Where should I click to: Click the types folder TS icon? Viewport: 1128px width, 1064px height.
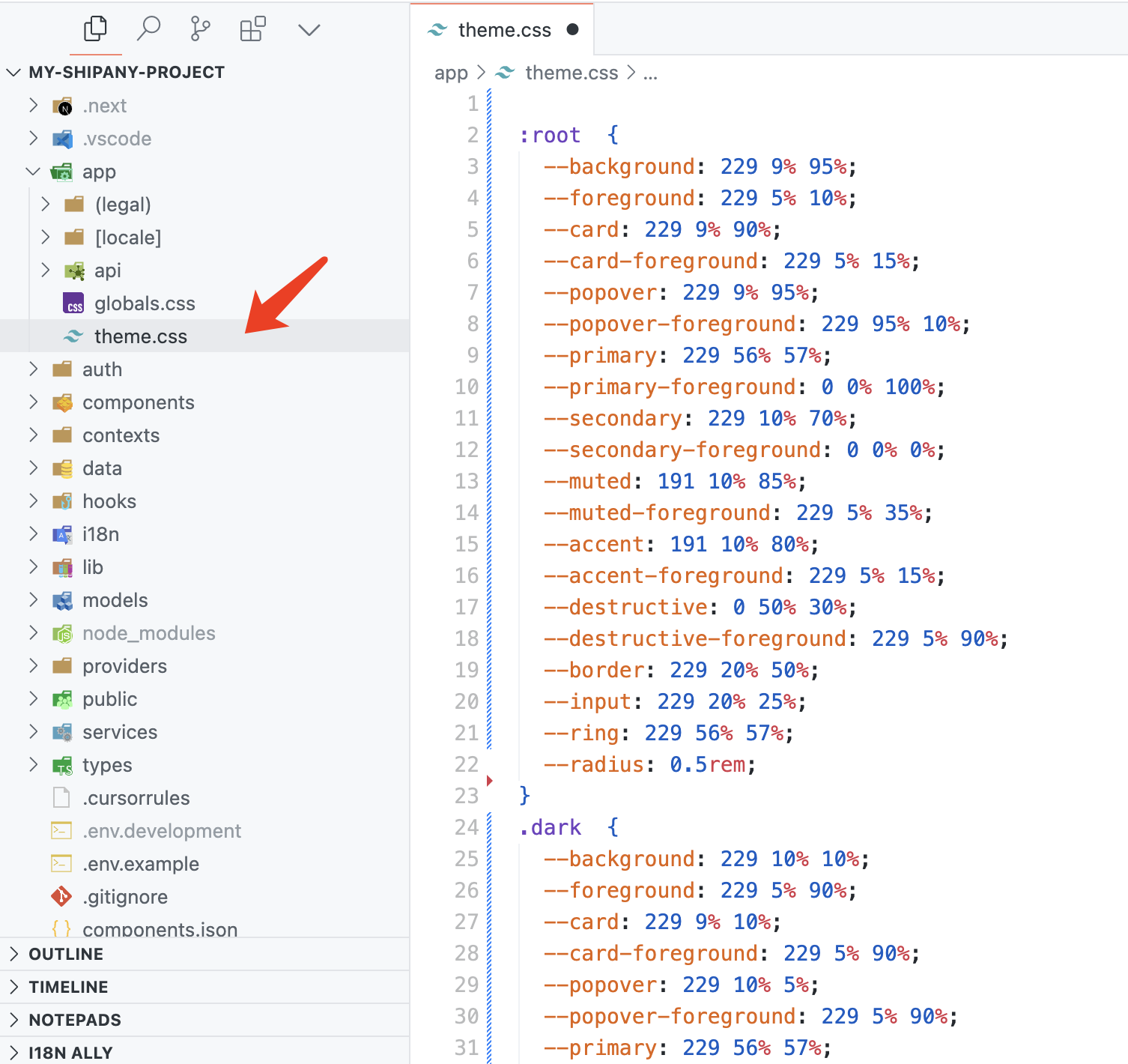click(63, 765)
